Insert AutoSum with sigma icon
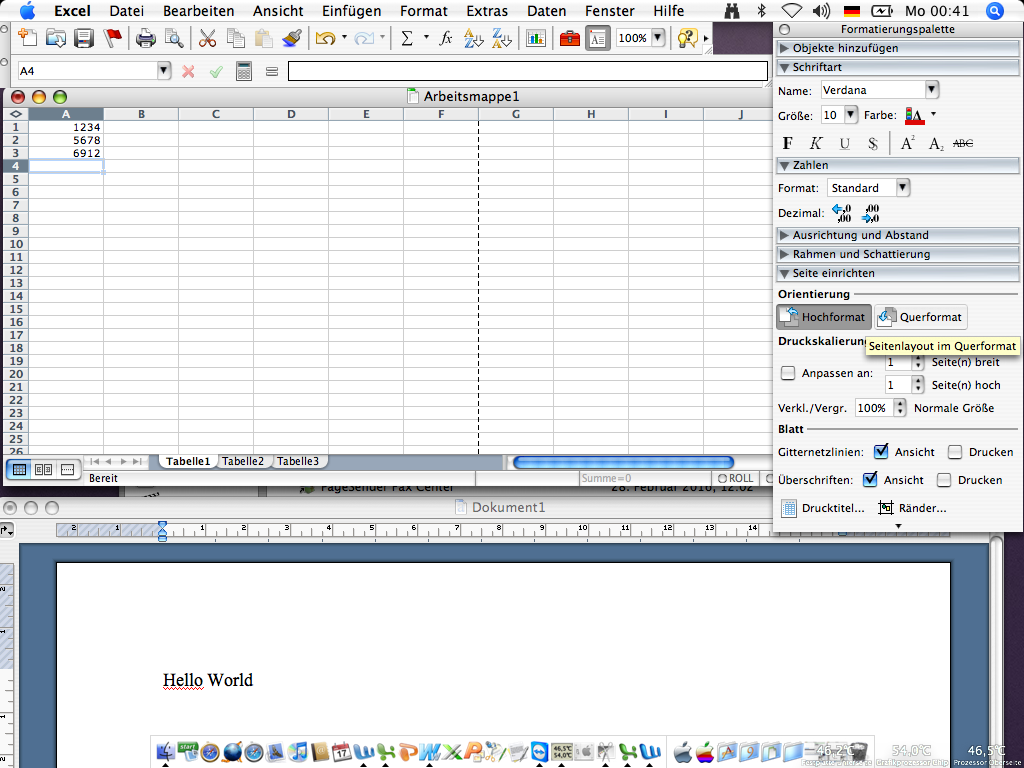Viewport: 1024px width, 768px height. (x=407, y=38)
